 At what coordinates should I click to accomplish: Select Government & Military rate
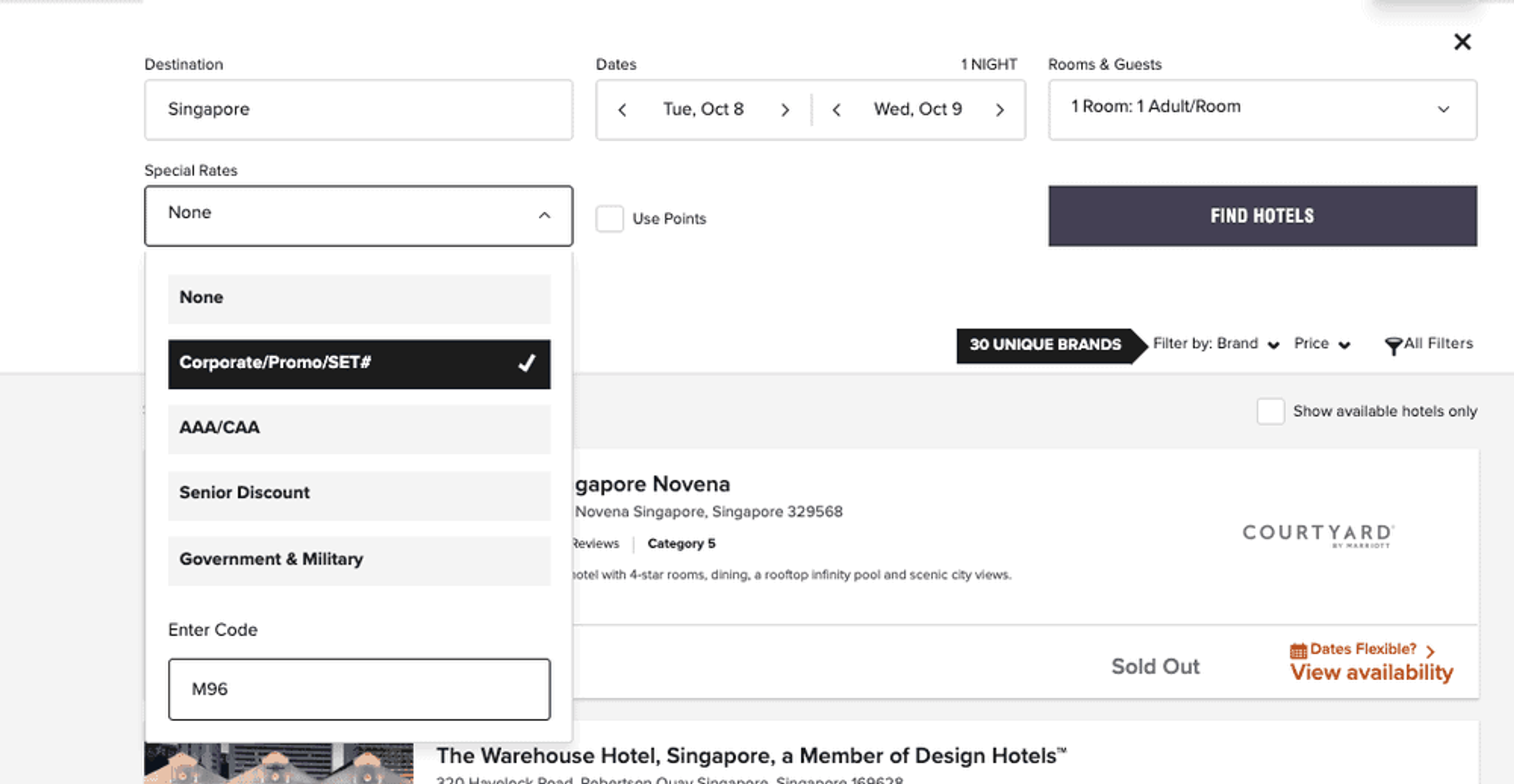358,559
